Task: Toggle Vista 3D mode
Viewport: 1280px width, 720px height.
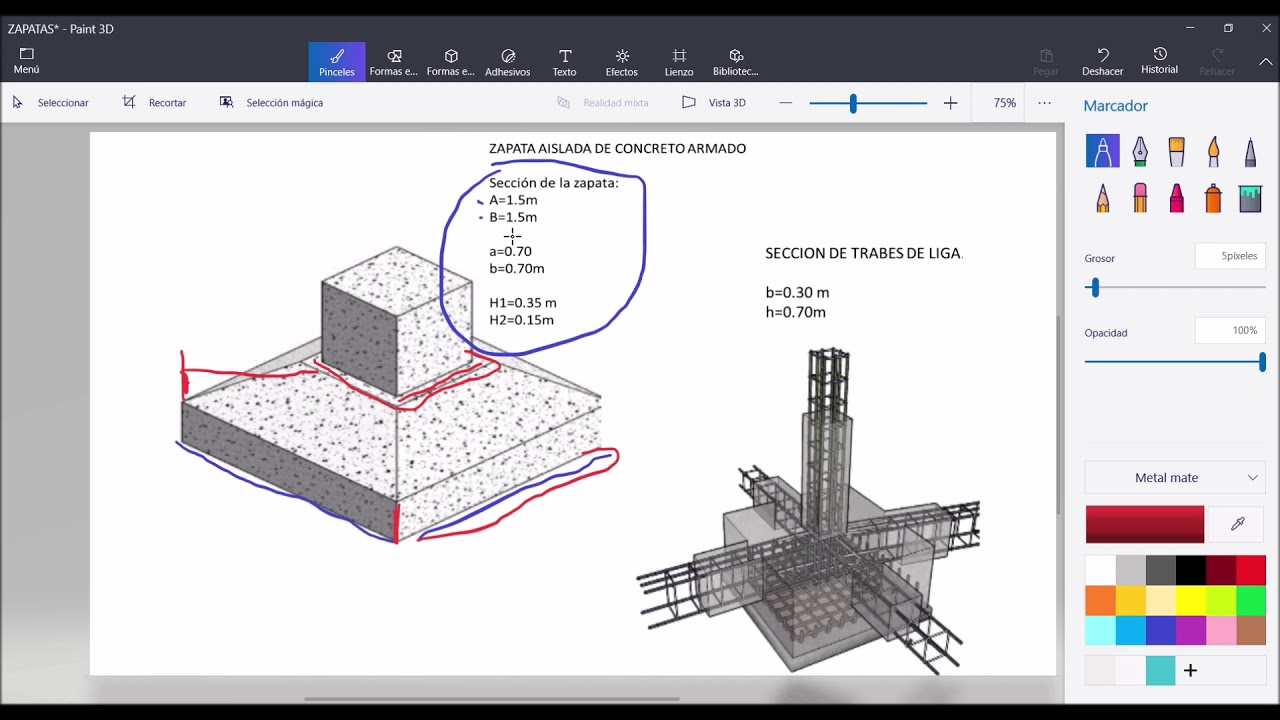Action: click(x=714, y=103)
